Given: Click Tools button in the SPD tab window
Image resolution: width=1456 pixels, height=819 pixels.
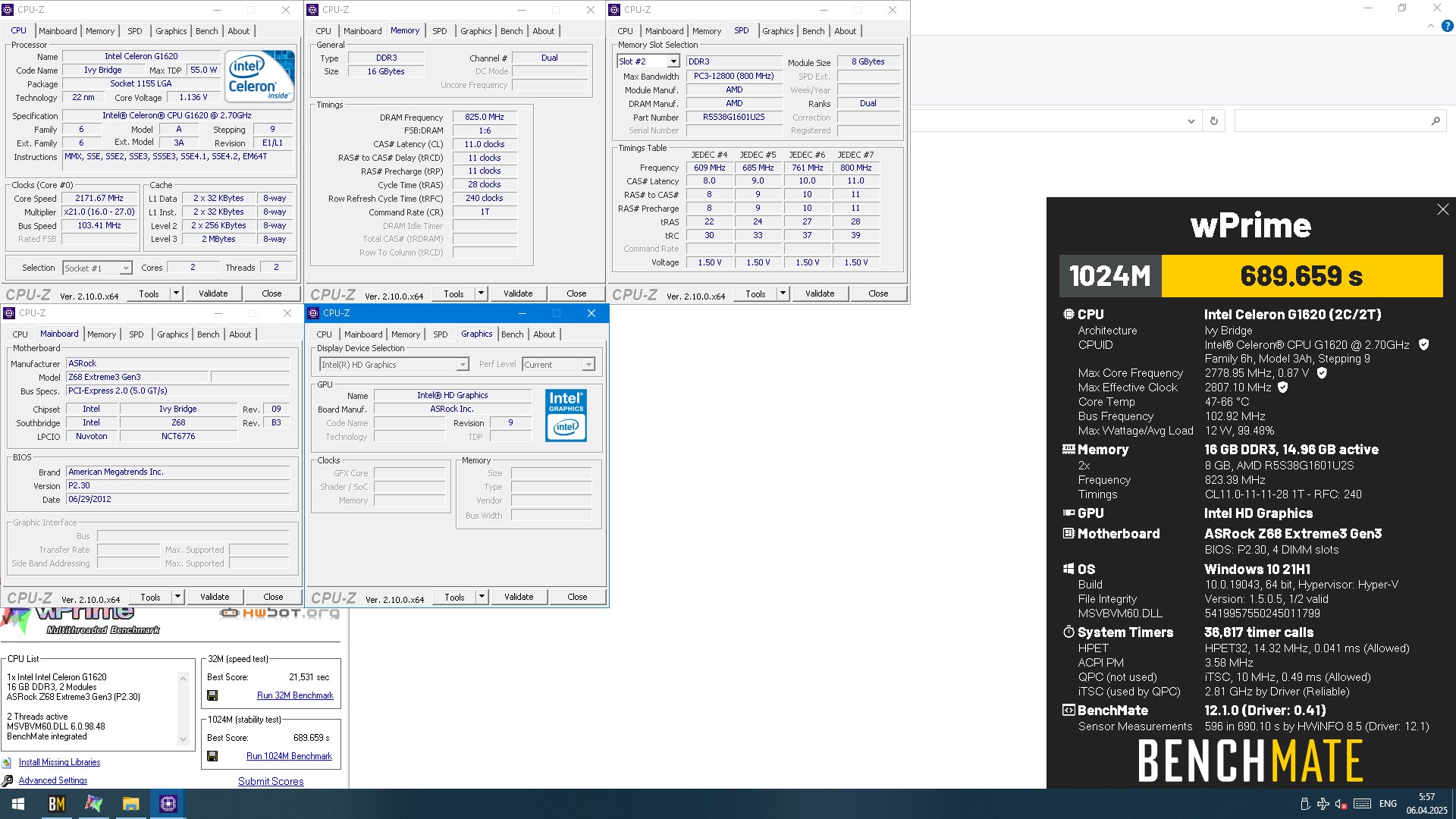Looking at the screenshot, I should pos(755,293).
